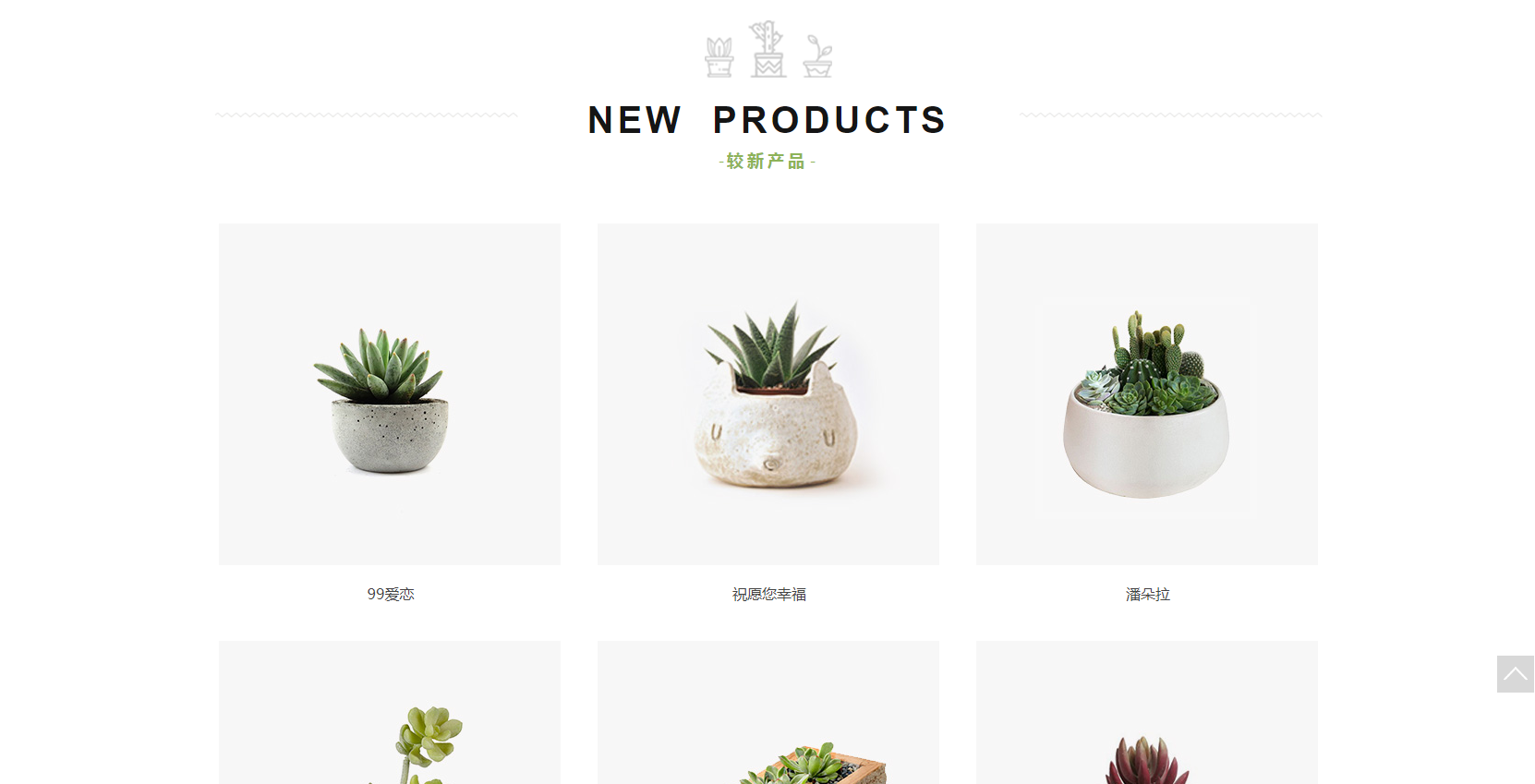
Task: Click the NEW PRODUCTS heading
Action: [x=767, y=120]
